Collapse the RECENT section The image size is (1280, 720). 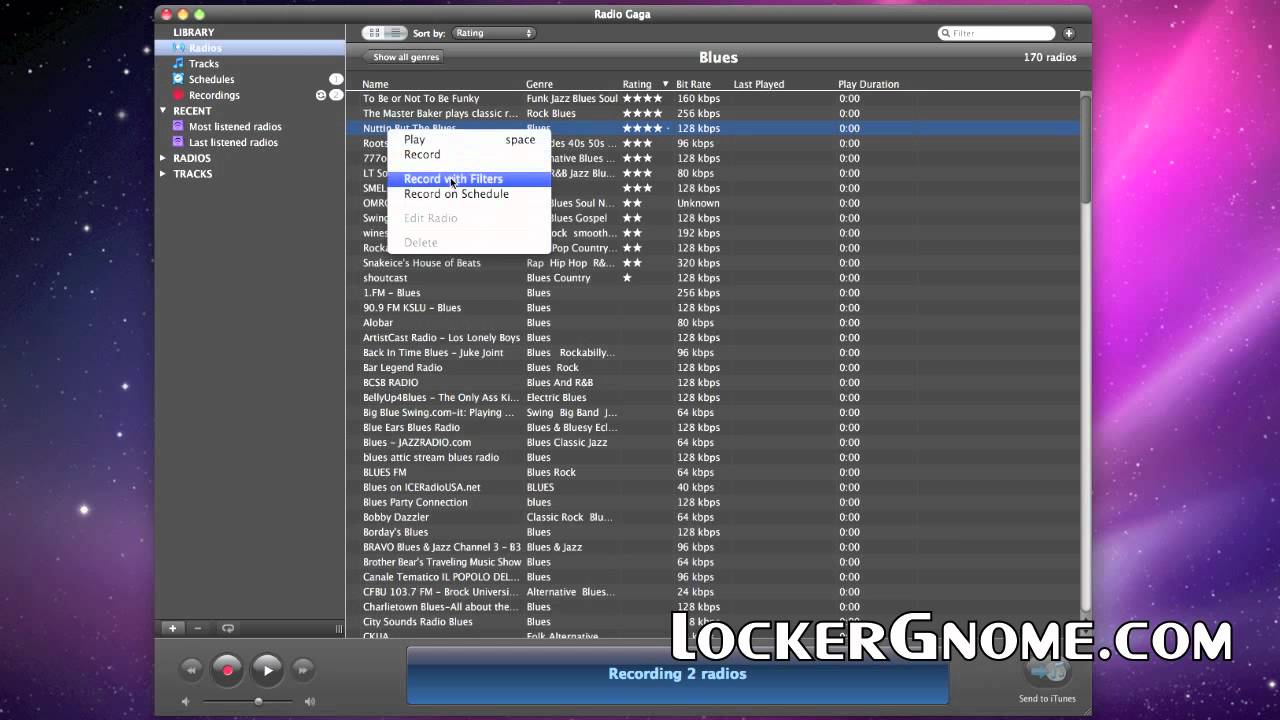(163, 111)
